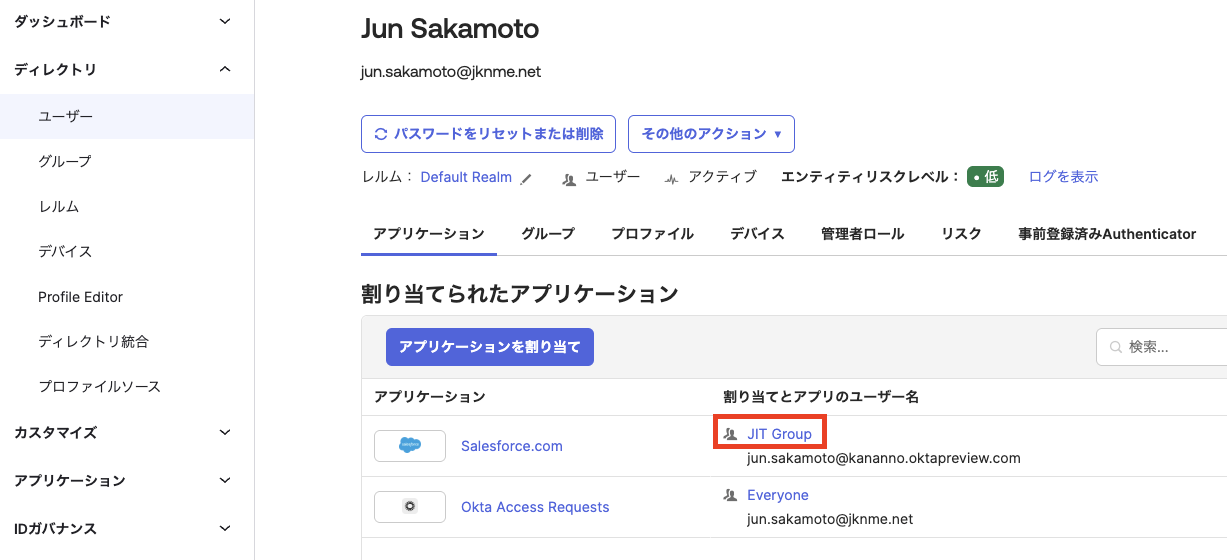
Task: Expand the ダッシュボード sidebar section
Action: 225,21
